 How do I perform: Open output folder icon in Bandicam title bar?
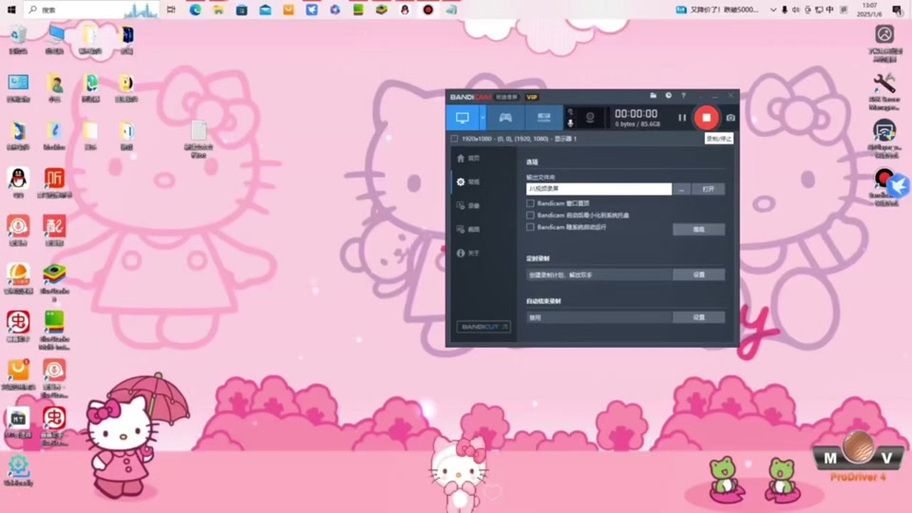tap(653, 95)
